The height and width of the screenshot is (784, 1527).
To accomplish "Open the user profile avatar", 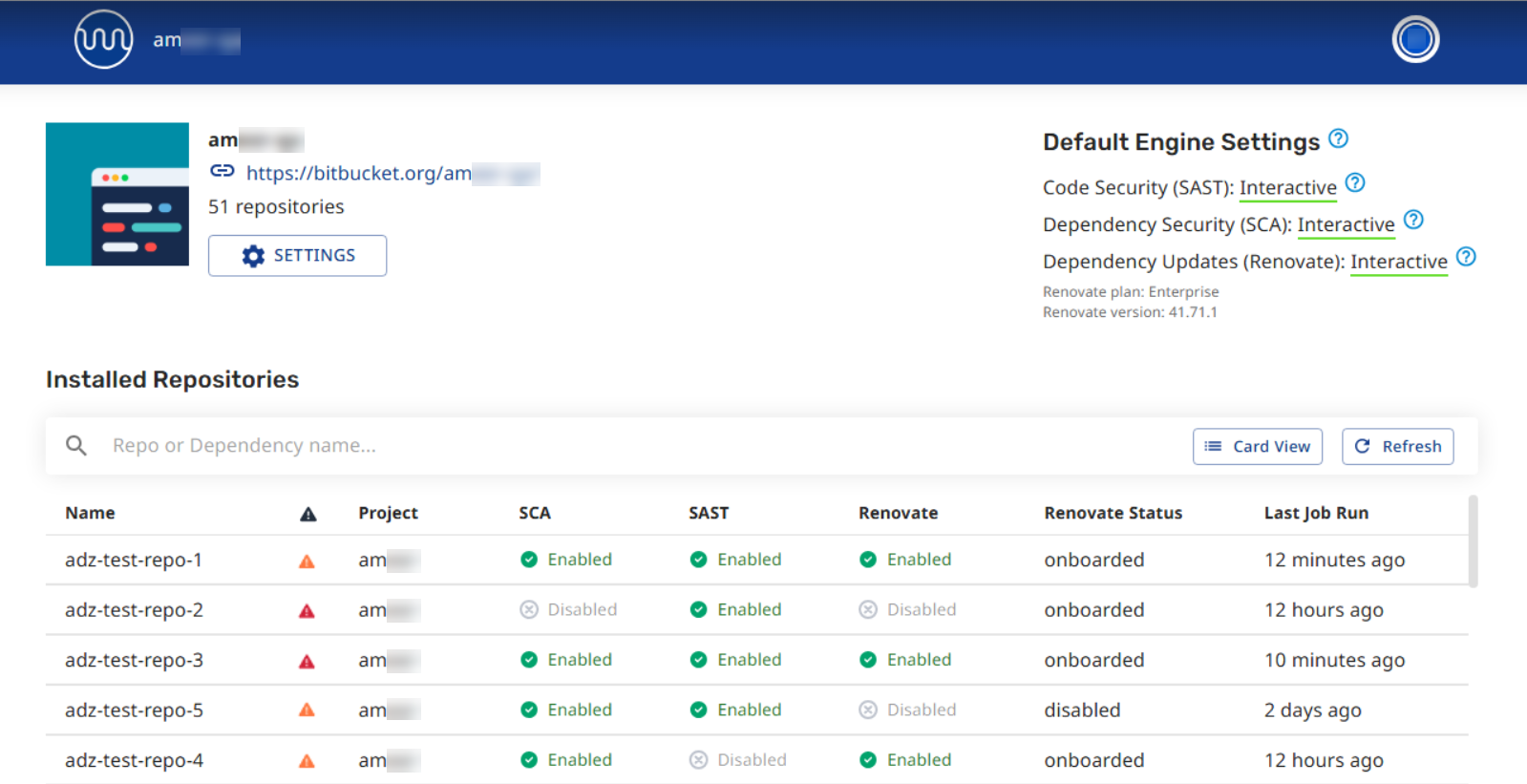I will click(1414, 40).
